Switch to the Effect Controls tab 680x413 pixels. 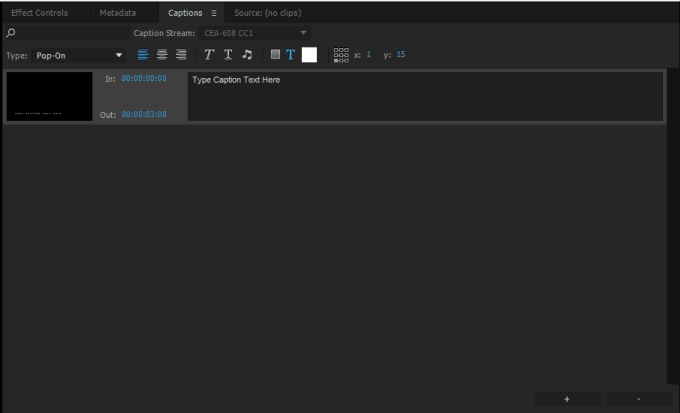pyautogui.click(x=39, y=13)
